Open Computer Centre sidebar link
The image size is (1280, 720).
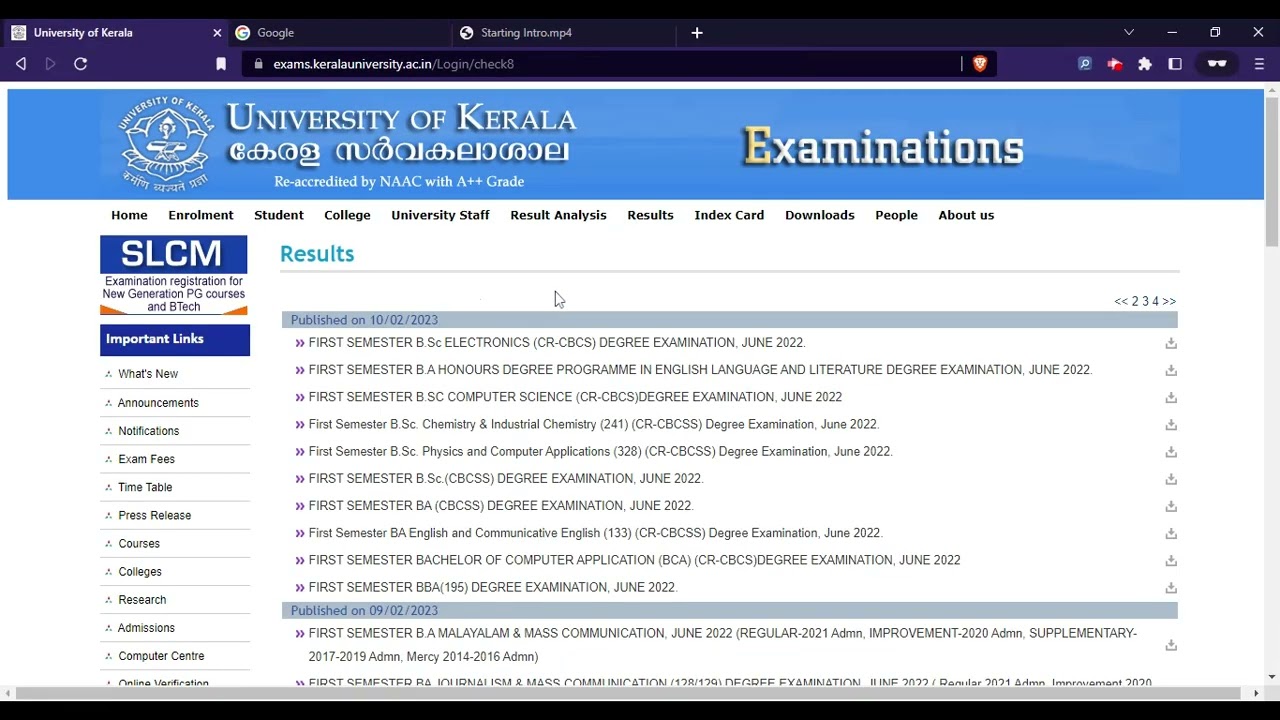[161, 656]
